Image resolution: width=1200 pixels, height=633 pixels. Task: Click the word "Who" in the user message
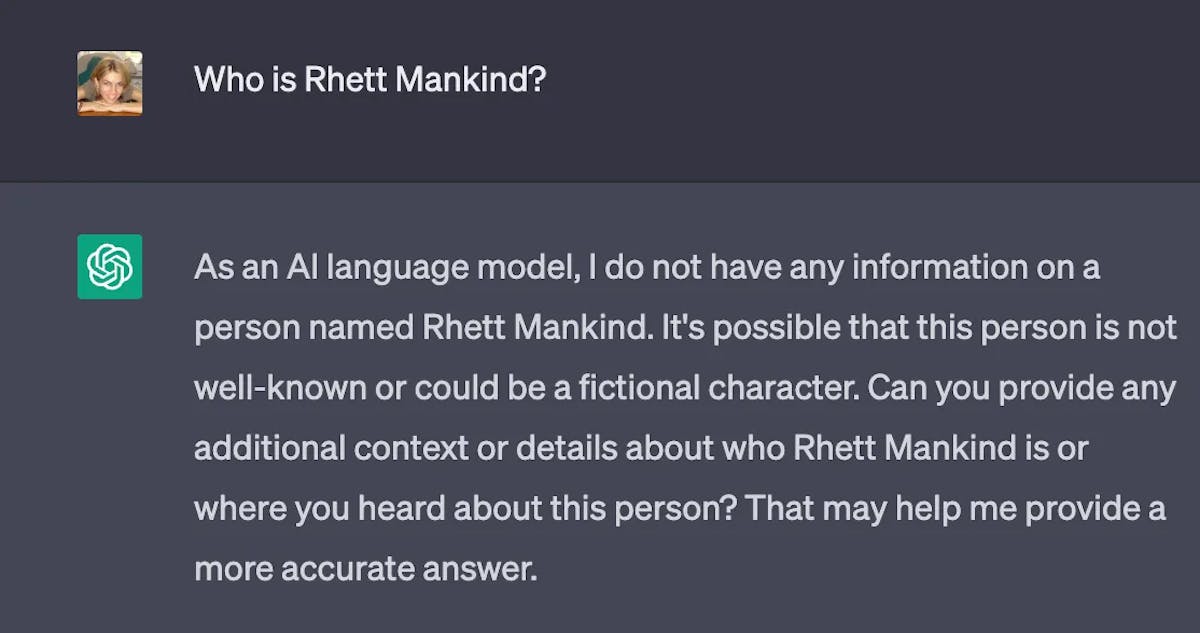(x=227, y=79)
